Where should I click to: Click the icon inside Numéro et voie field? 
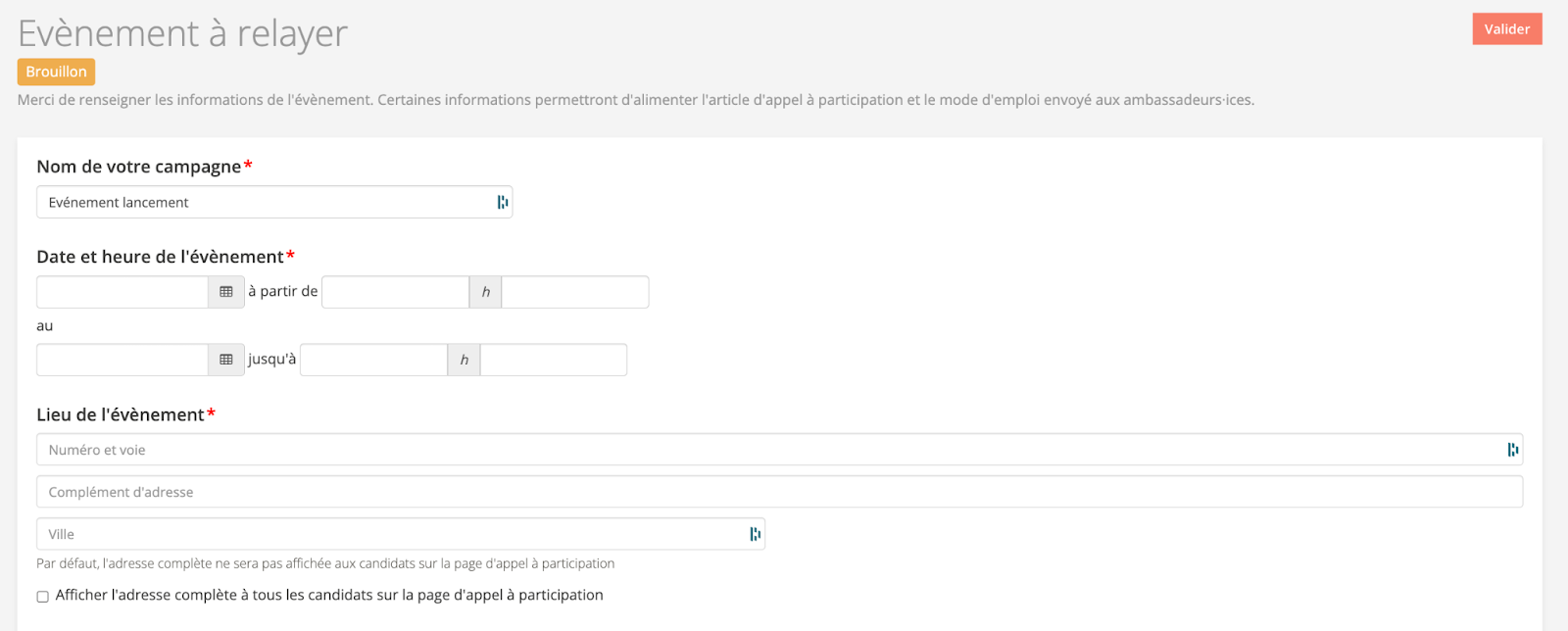pos(1513,450)
